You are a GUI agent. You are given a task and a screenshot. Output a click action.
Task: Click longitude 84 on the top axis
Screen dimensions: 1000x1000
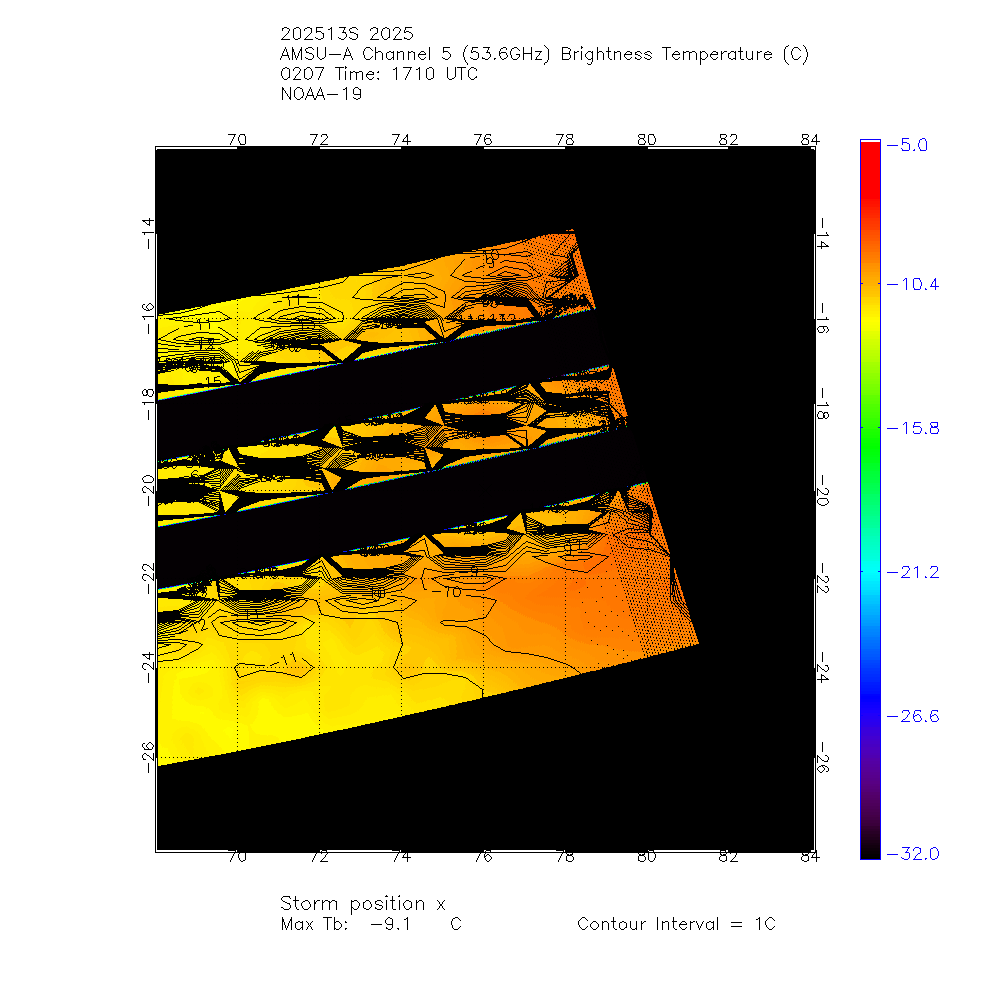click(810, 140)
